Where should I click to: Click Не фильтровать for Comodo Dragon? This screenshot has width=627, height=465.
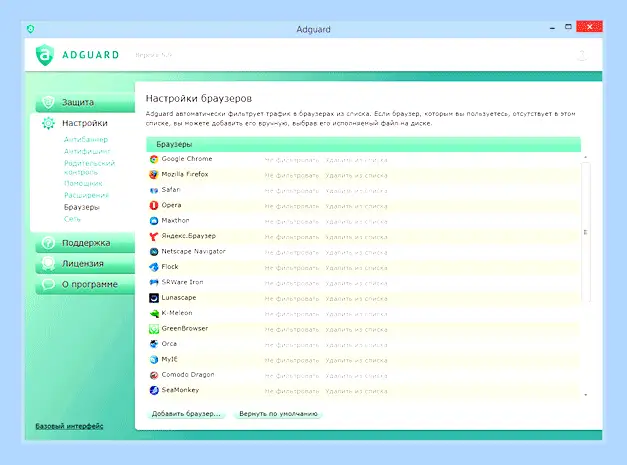[x=292, y=376]
